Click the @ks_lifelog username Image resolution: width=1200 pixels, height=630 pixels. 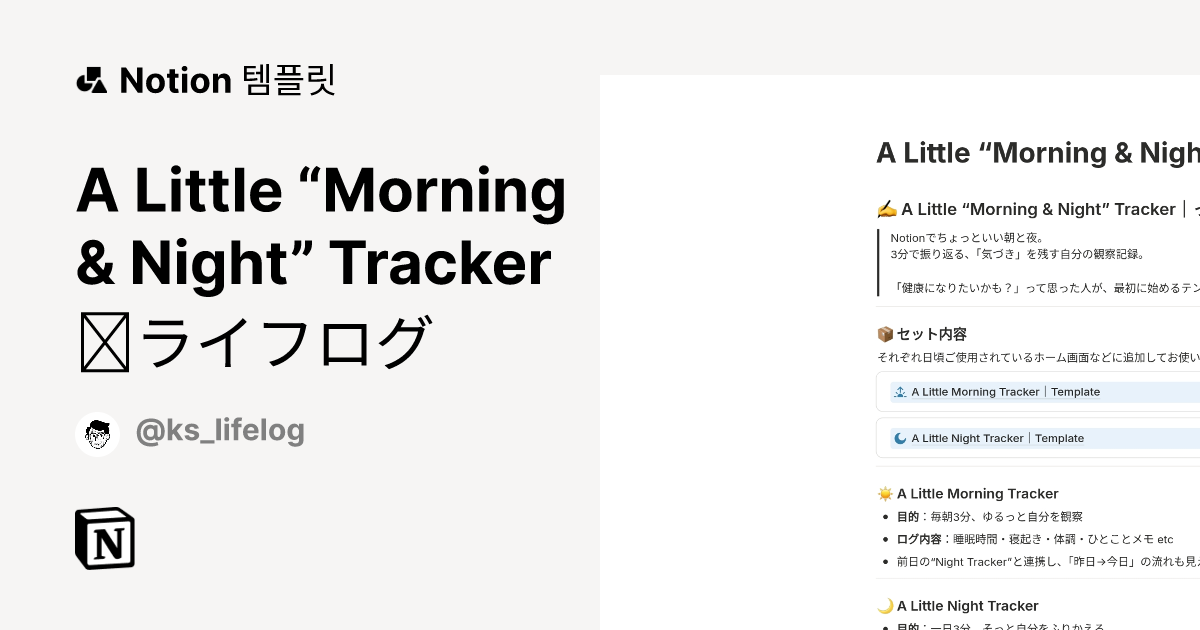220,430
